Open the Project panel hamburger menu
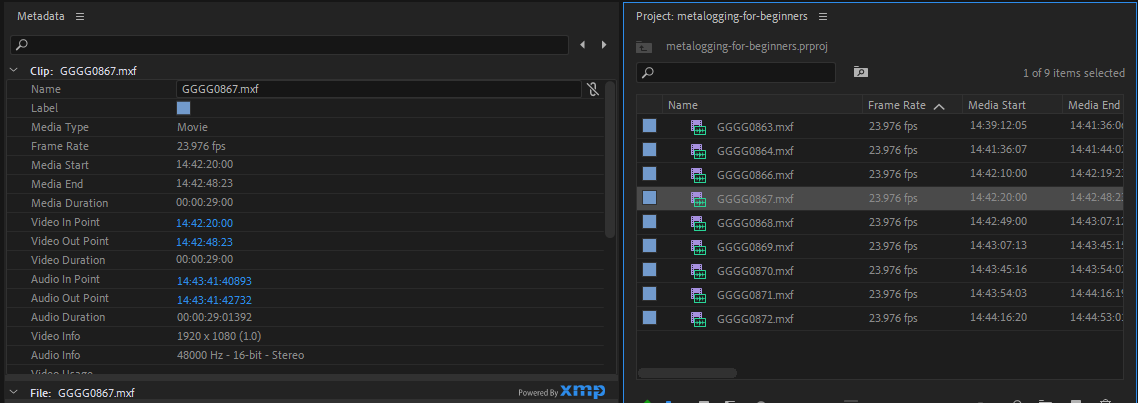The image size is (1138, 403). pos(822,16)
